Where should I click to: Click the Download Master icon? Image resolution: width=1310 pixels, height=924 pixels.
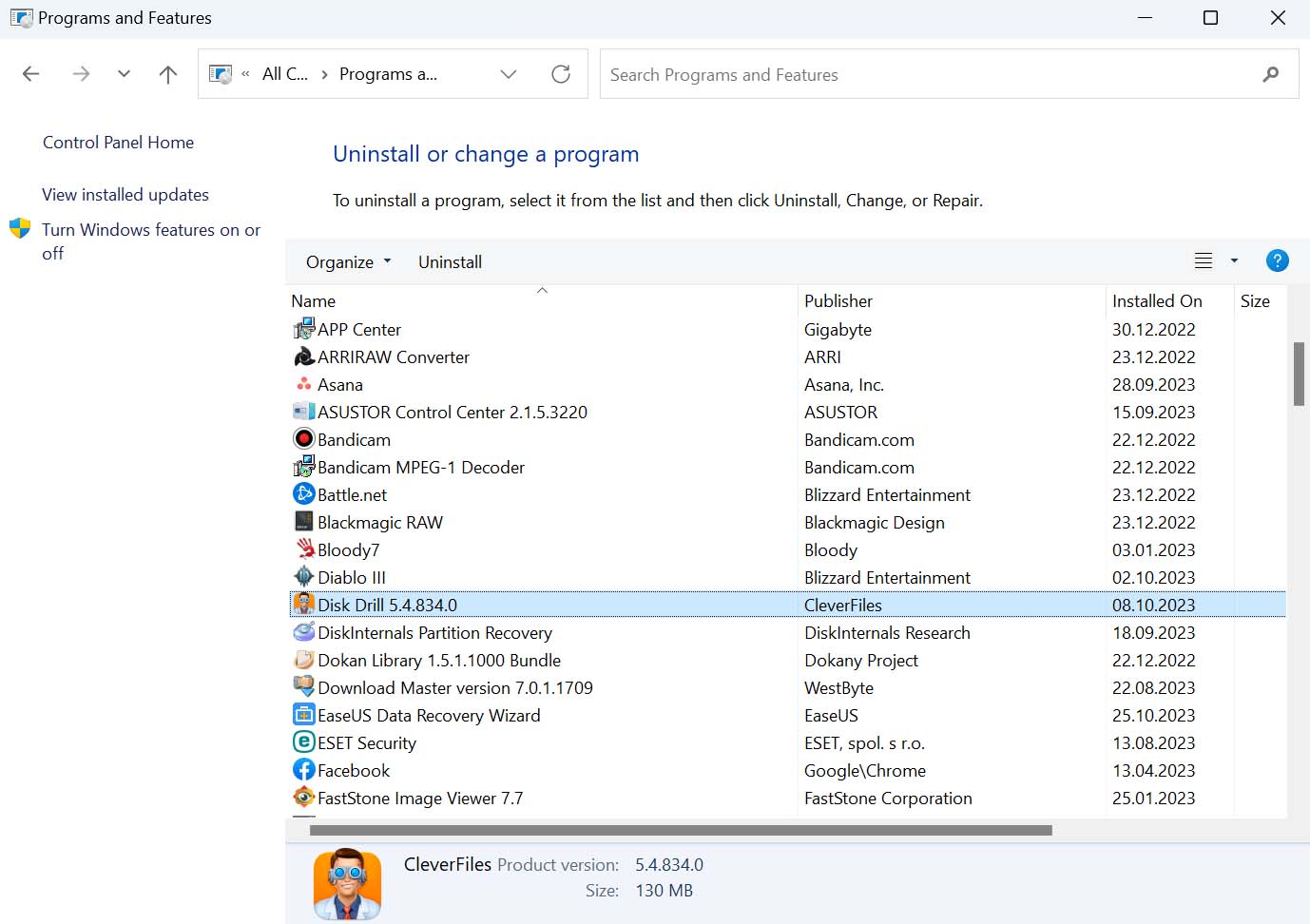[303, 687]
